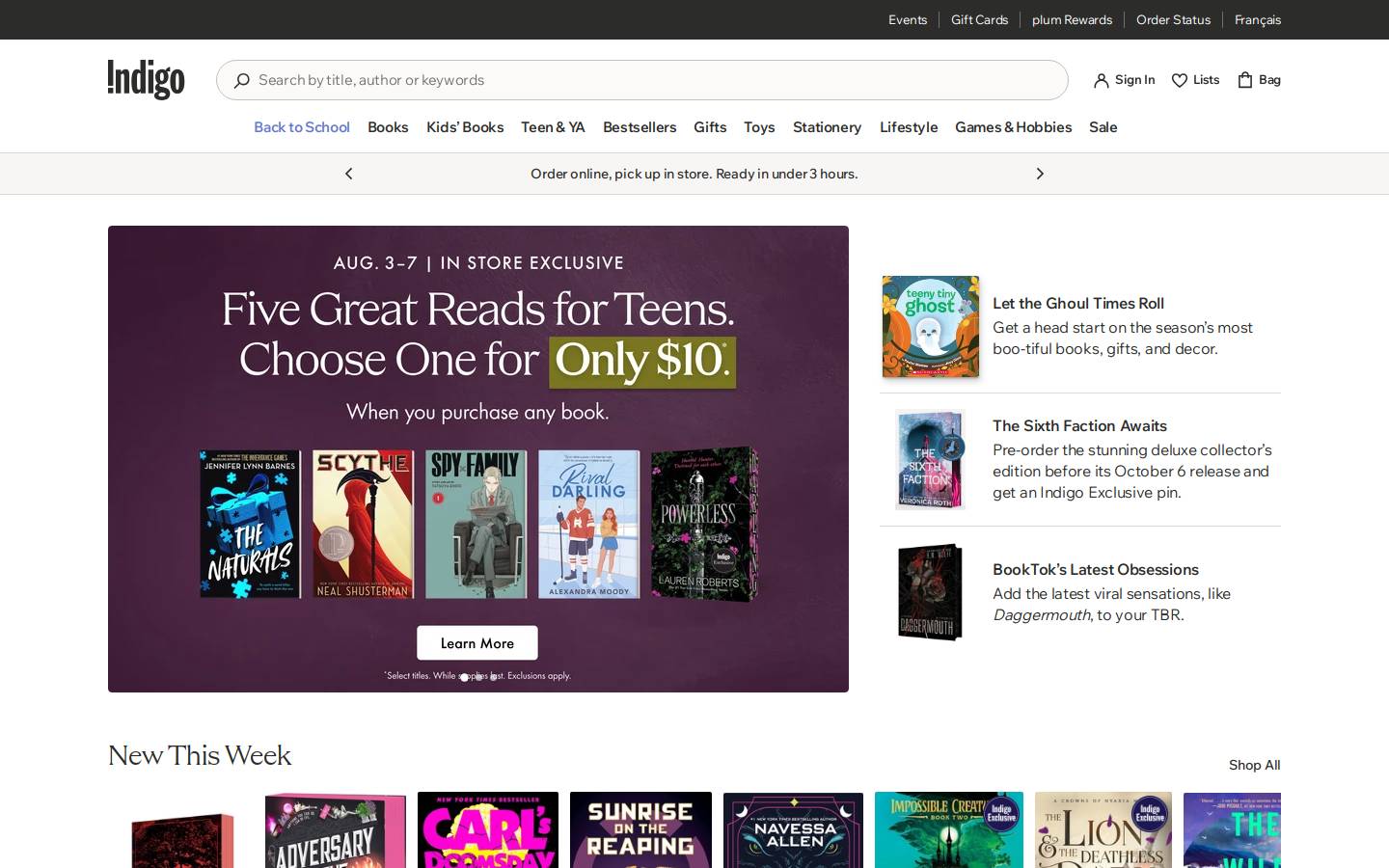Viewport: 1389px width, 868px height.
Task: Click The Sixth Faction book thumbnail
Action: tap(931, 459)
